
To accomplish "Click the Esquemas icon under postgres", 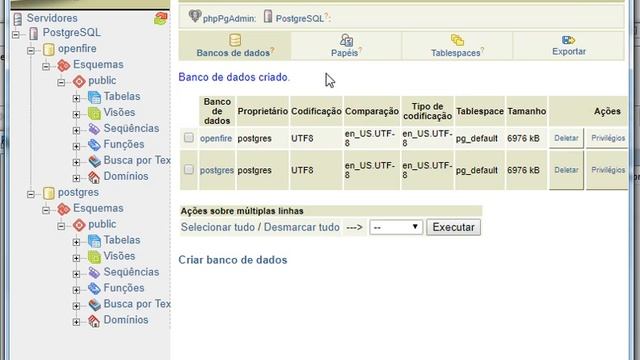I will coord(64,209).
